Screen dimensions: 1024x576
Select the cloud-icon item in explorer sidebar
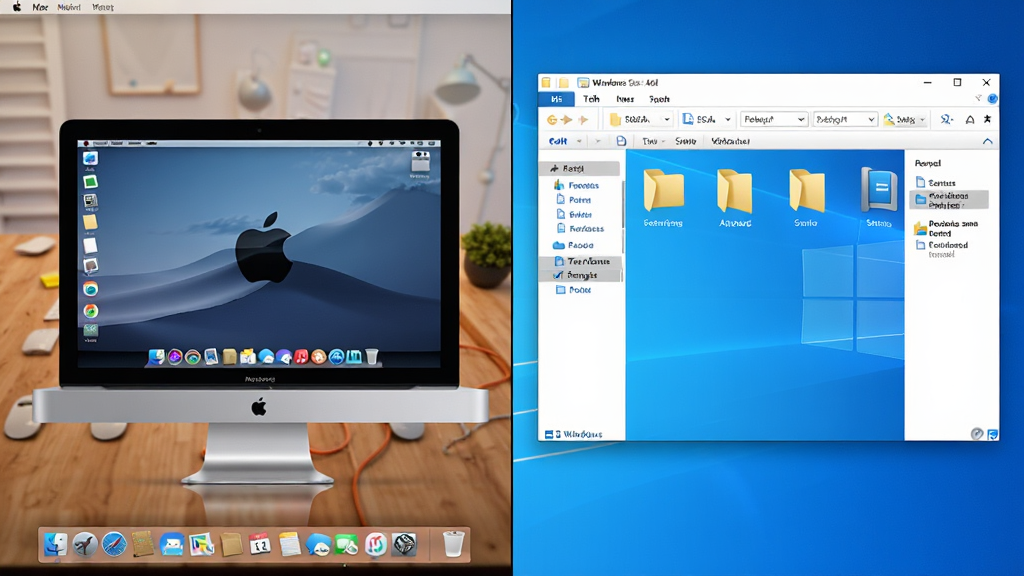pos(573,245)
